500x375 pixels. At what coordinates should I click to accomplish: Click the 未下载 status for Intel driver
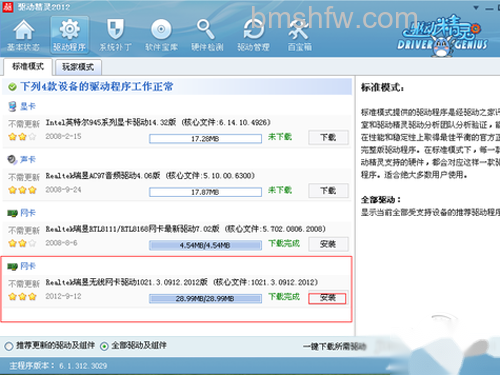tap(280, 137)
